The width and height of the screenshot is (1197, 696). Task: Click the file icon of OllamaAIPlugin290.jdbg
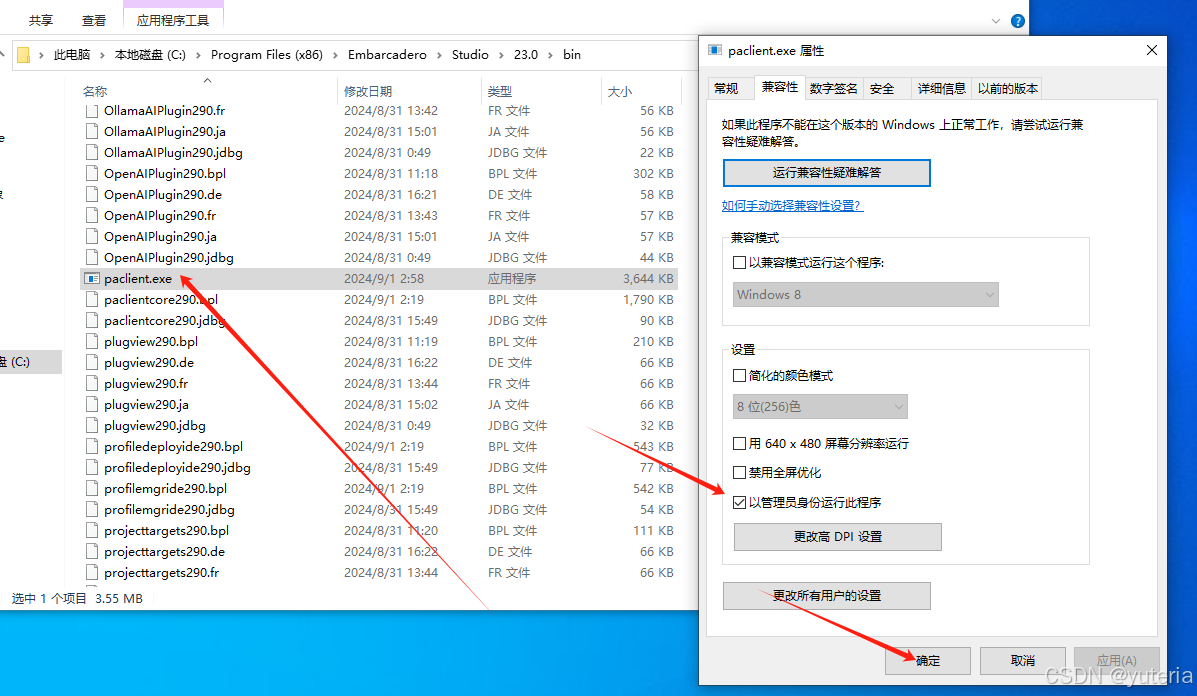coord(92,153)
